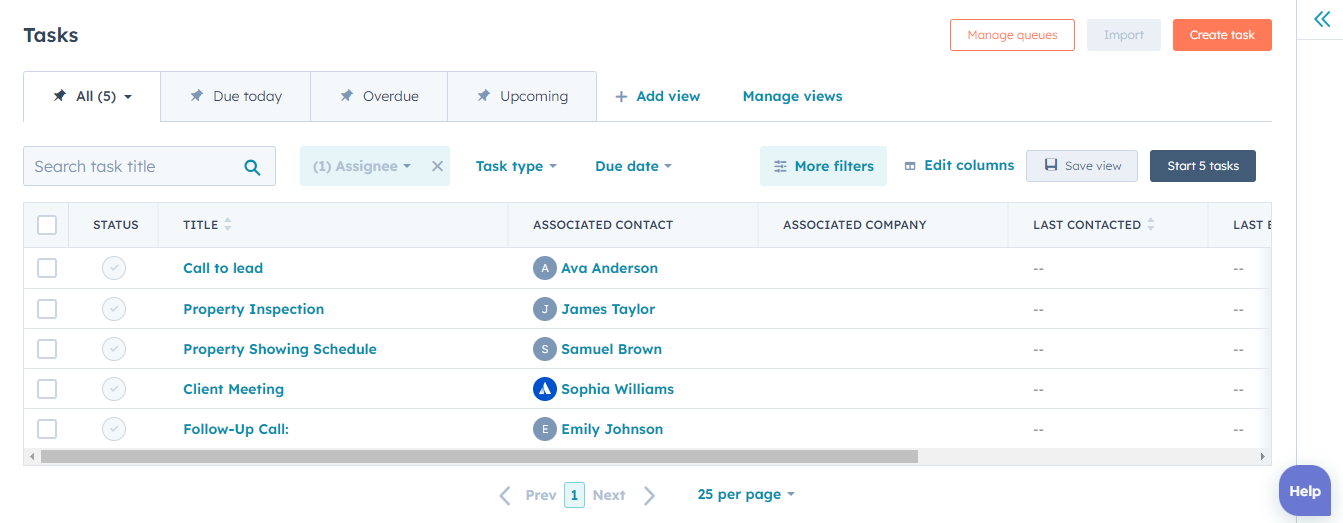Viewport: 1343px width, 523px height.
Task: Check the 'Property Inspection' task checkbox
Action: tap(47, 309)
